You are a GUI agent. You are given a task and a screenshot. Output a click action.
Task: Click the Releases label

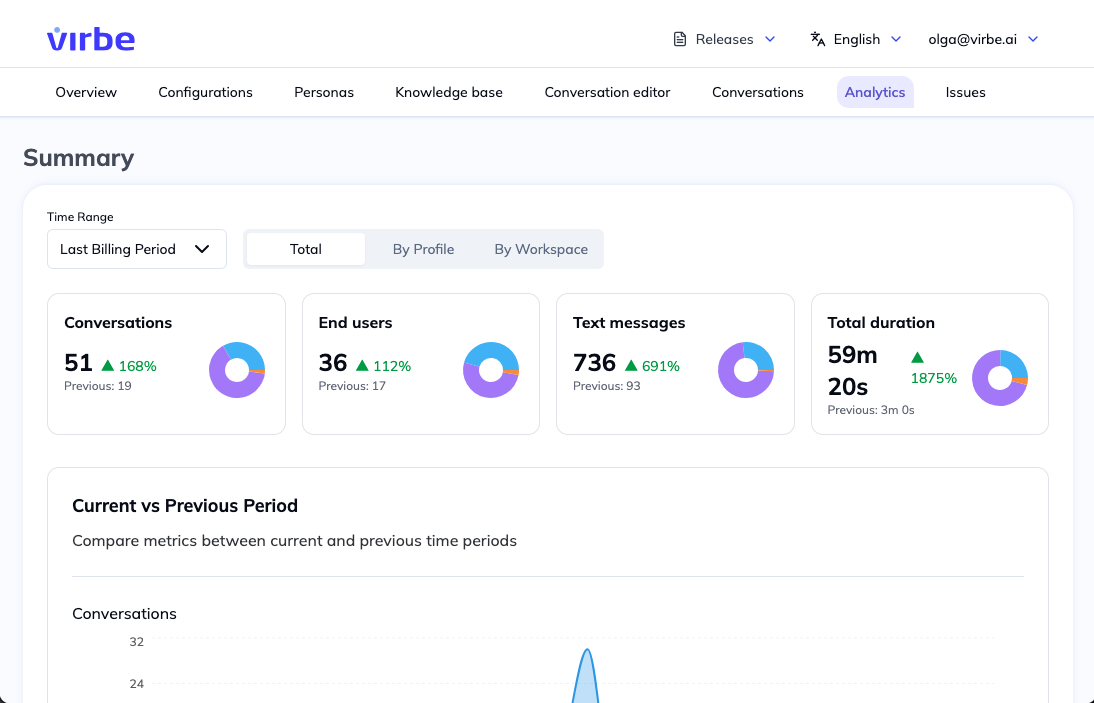(x=724, y=39)
